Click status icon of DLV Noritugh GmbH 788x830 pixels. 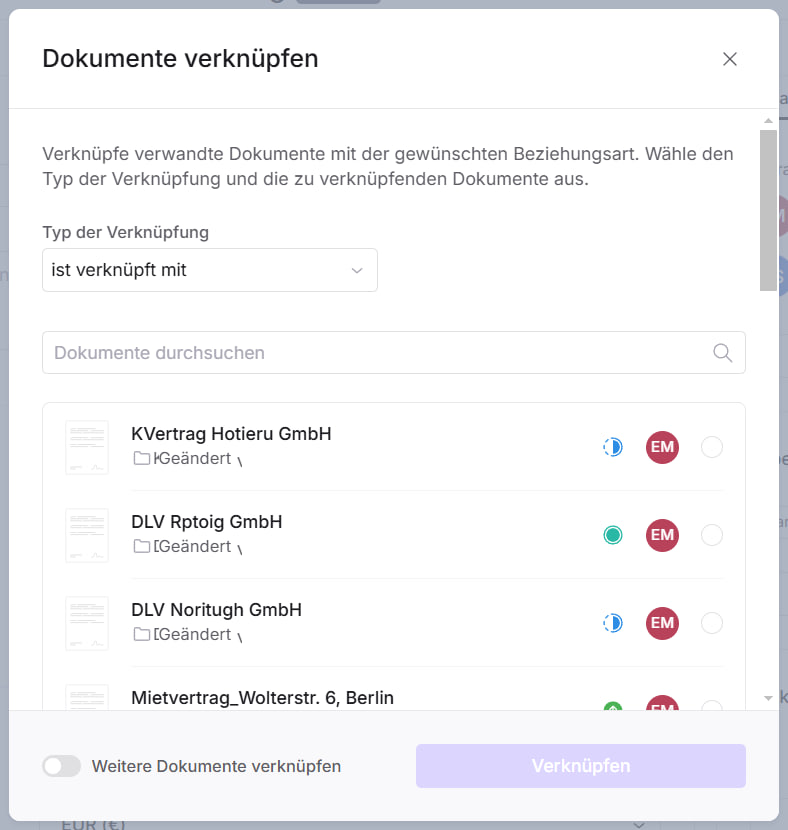613,623
